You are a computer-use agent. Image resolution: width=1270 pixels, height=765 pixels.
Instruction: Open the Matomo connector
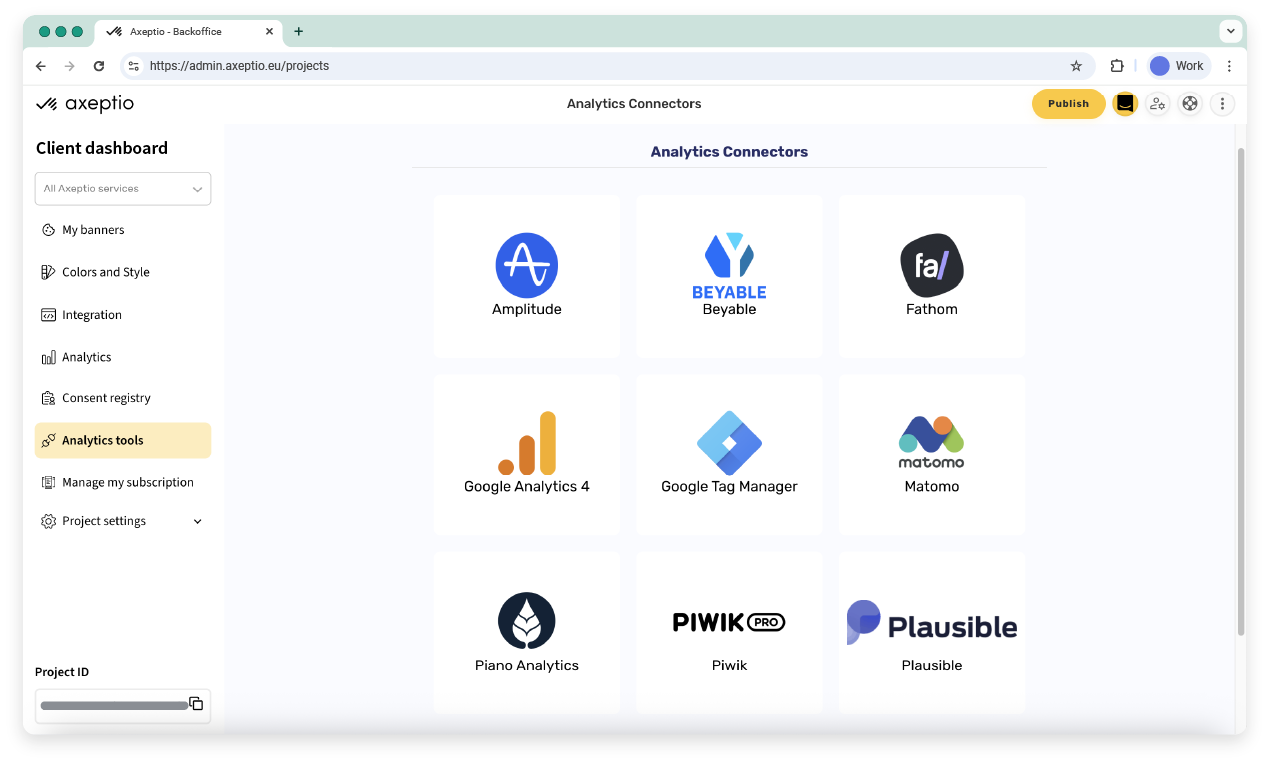pyautogui.click(x=931, y=453)
